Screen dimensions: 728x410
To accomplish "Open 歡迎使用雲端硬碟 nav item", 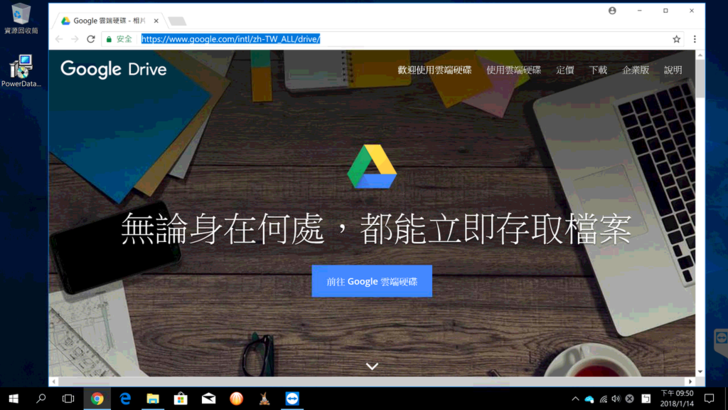I will point(434,70).
